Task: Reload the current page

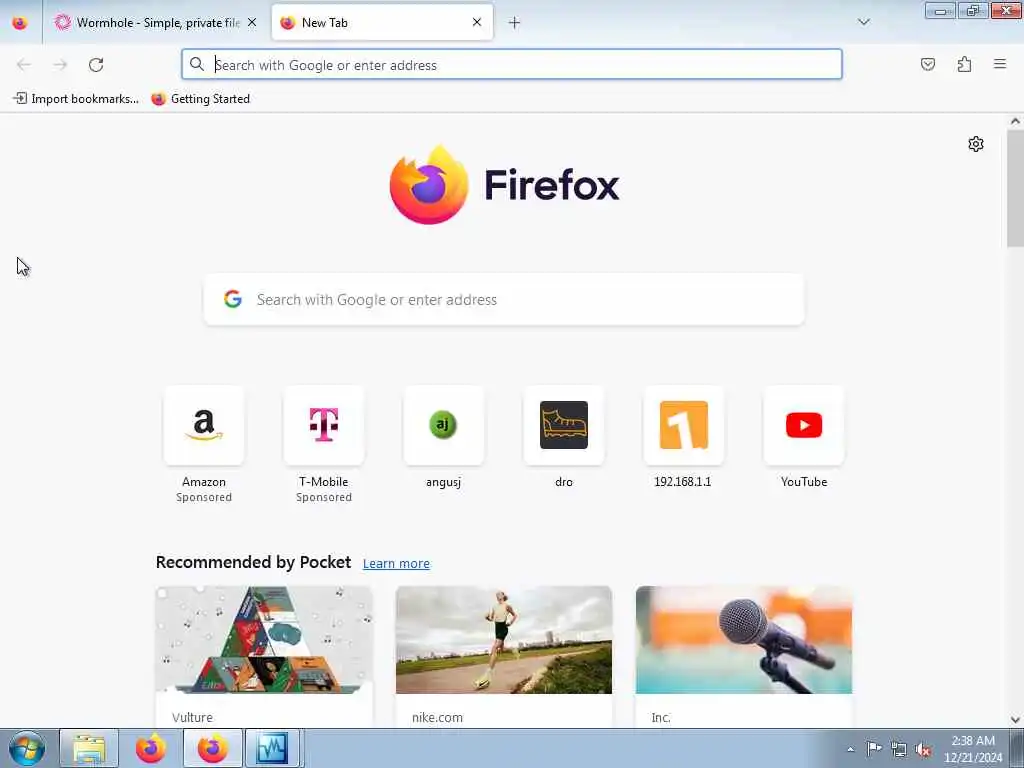Action: pos(96,65)
